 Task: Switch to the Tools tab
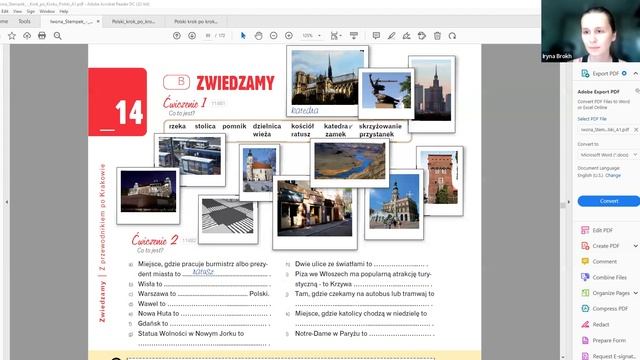(24, 21)
